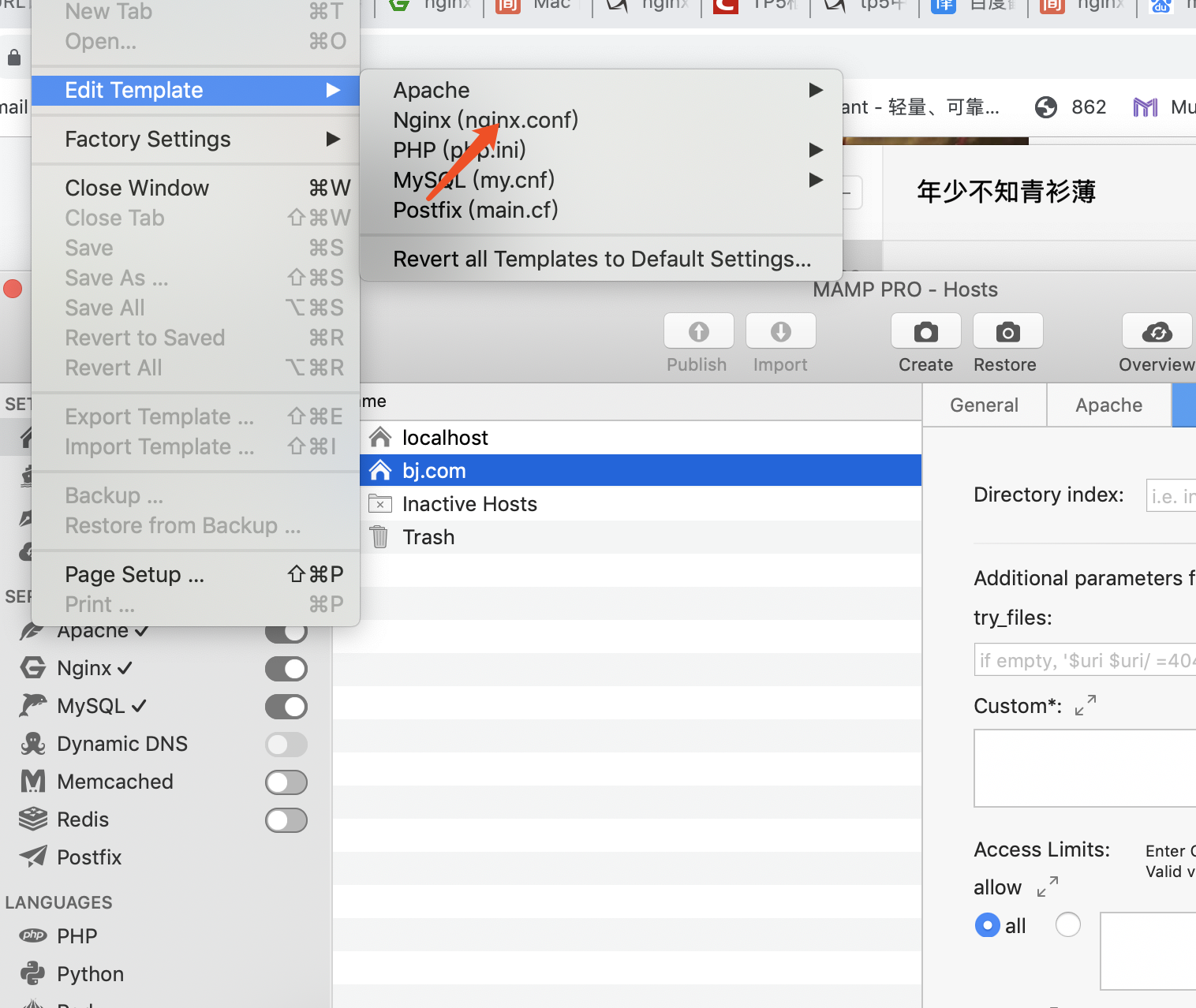Click the MySQL dolphin icon in sidebar
Screen dimensions: 1196x1008
click(x=32, y=705)
